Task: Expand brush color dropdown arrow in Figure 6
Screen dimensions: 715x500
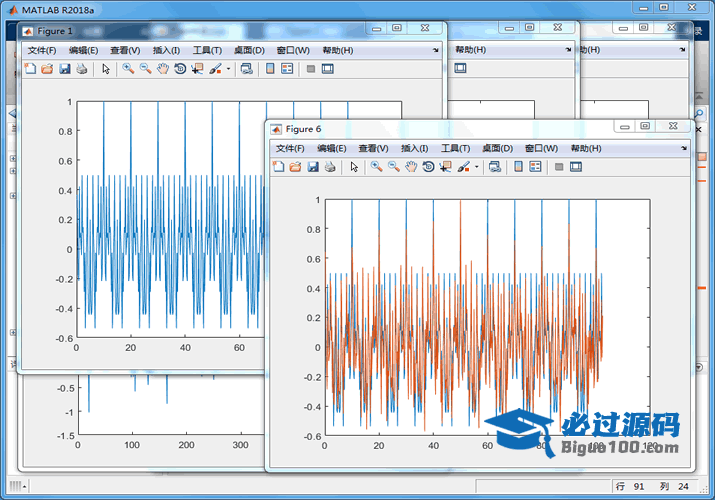Action: coord(476,167)
